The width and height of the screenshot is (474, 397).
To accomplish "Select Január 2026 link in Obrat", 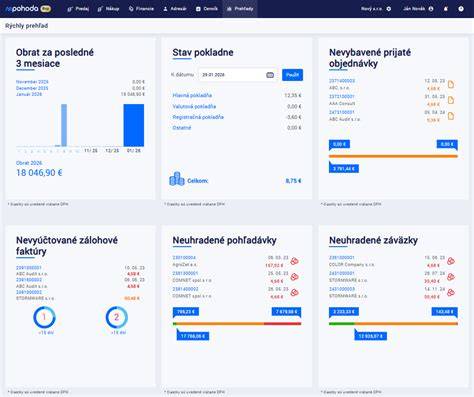I will 29,94.
